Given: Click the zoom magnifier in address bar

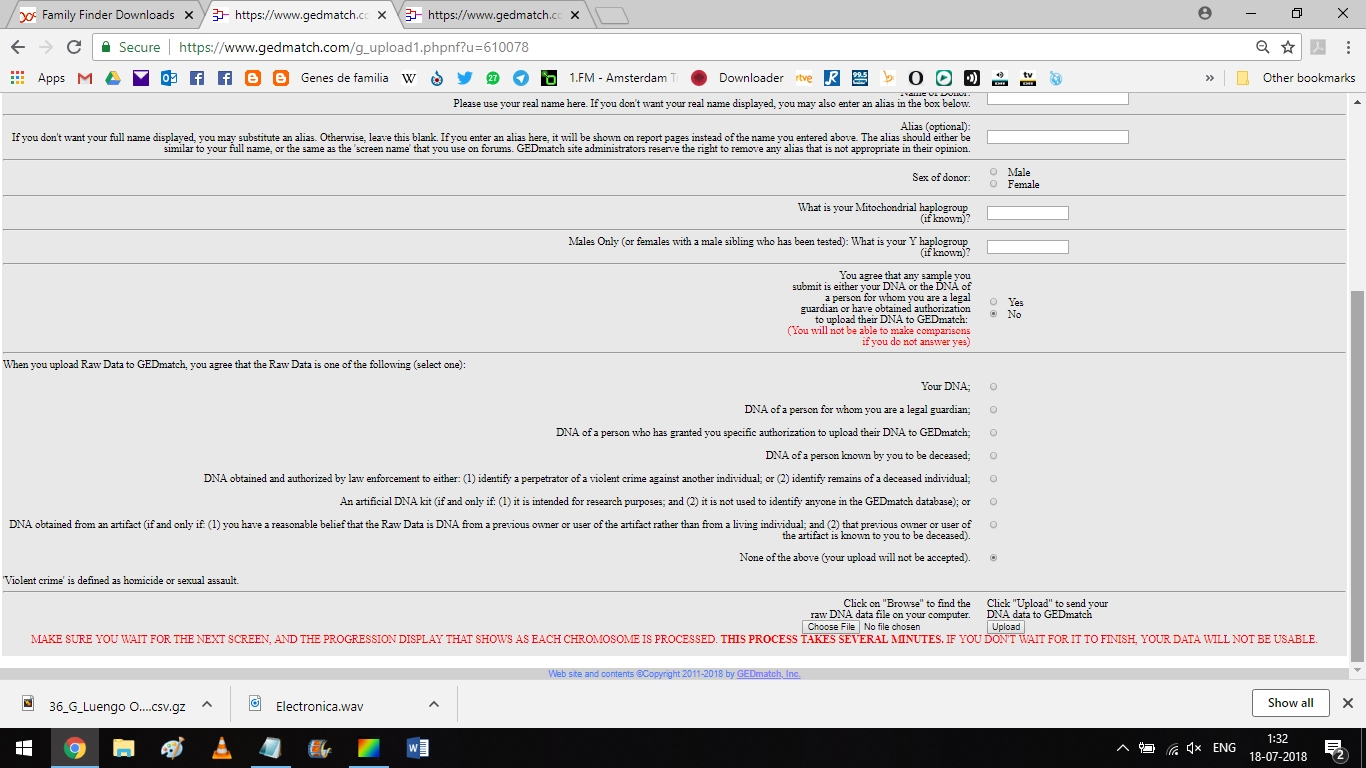Looking at the screenshot, I should (x=1263, y=47).
